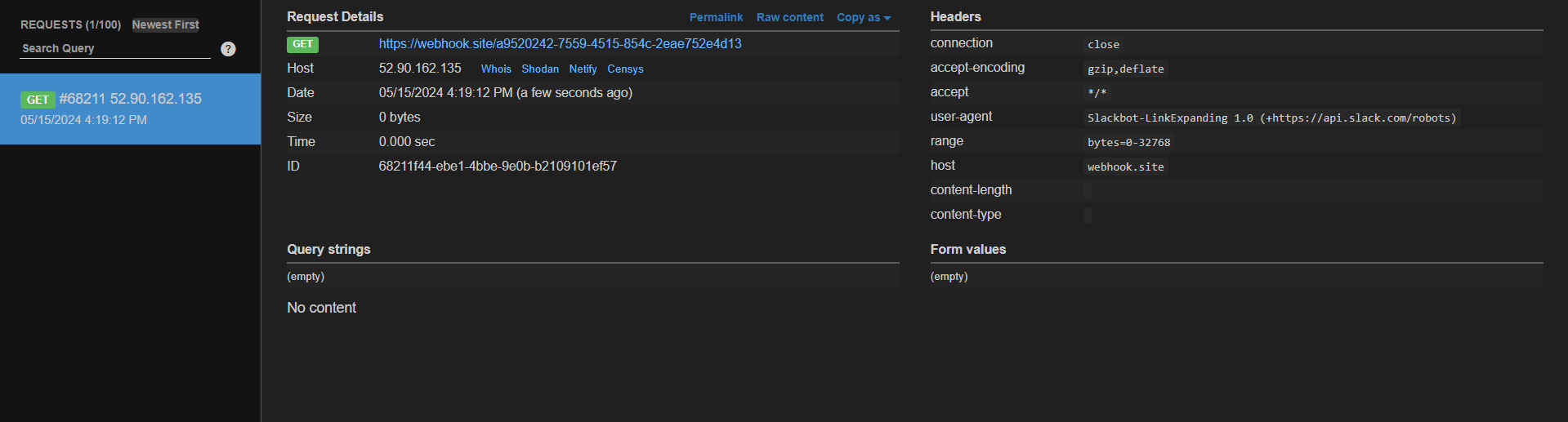View the Raw content link
Image resolution: width=1568 pixels, height=422 pixels.
[x=789, y=17]
